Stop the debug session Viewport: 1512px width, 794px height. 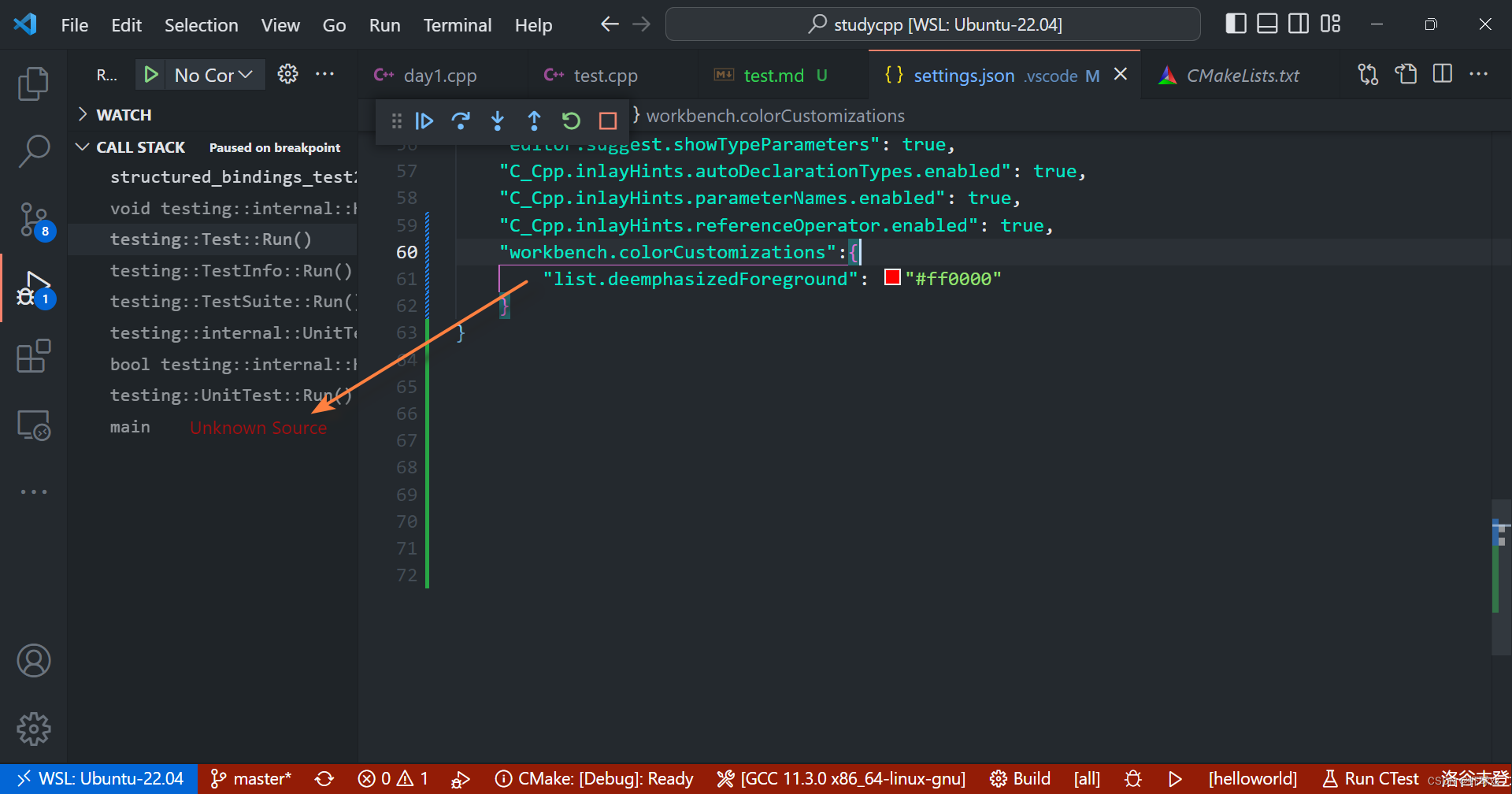pos(607,121)
